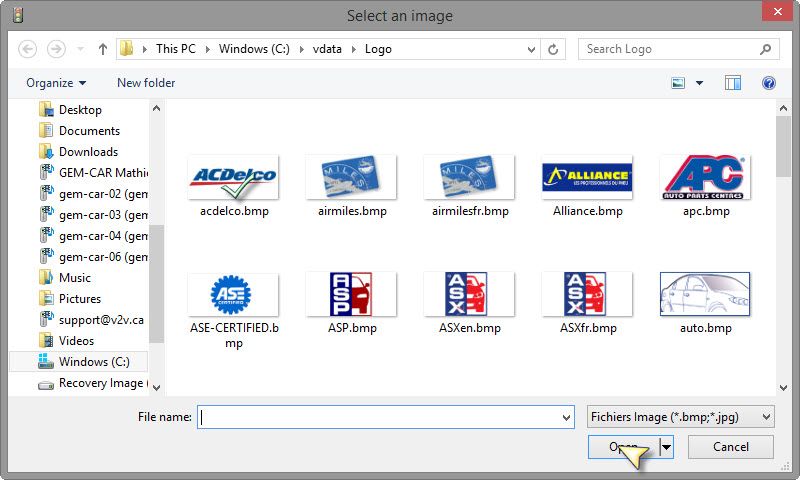Select Windows (C:) drive in navigation pane
The height and width of the screenshot is (480, 800).
coord(79,362)
